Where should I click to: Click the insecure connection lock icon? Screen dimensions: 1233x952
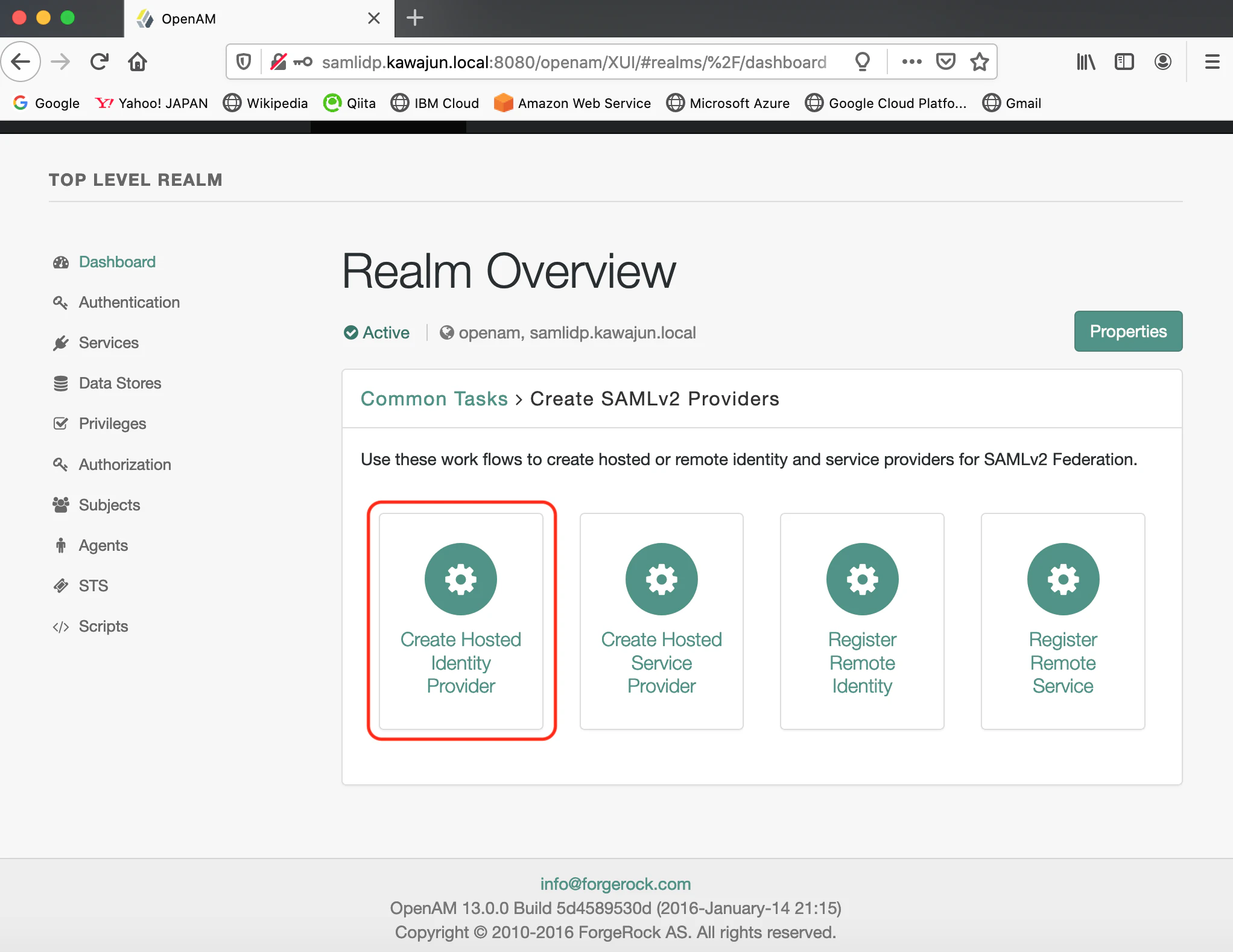pos(278,62)
